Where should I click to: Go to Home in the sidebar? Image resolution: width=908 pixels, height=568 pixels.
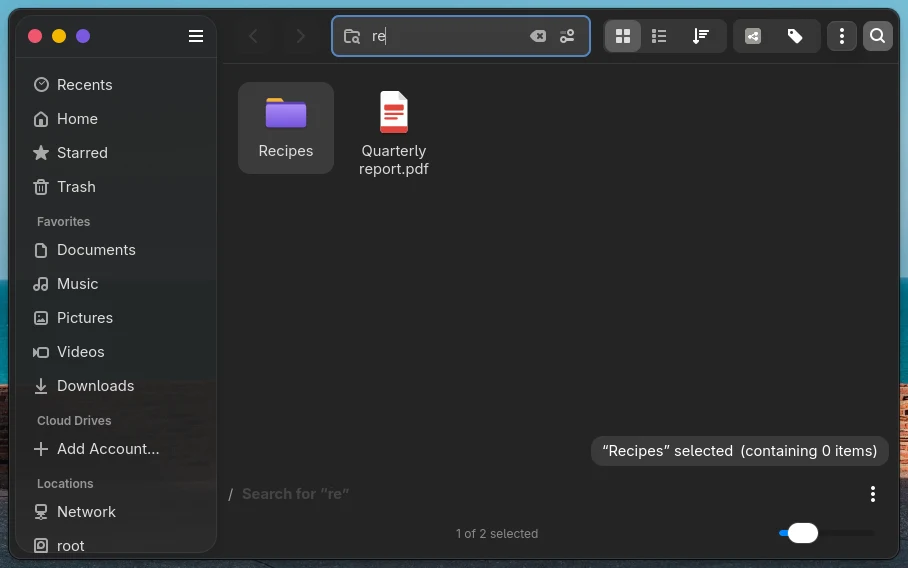coord(116,119)
